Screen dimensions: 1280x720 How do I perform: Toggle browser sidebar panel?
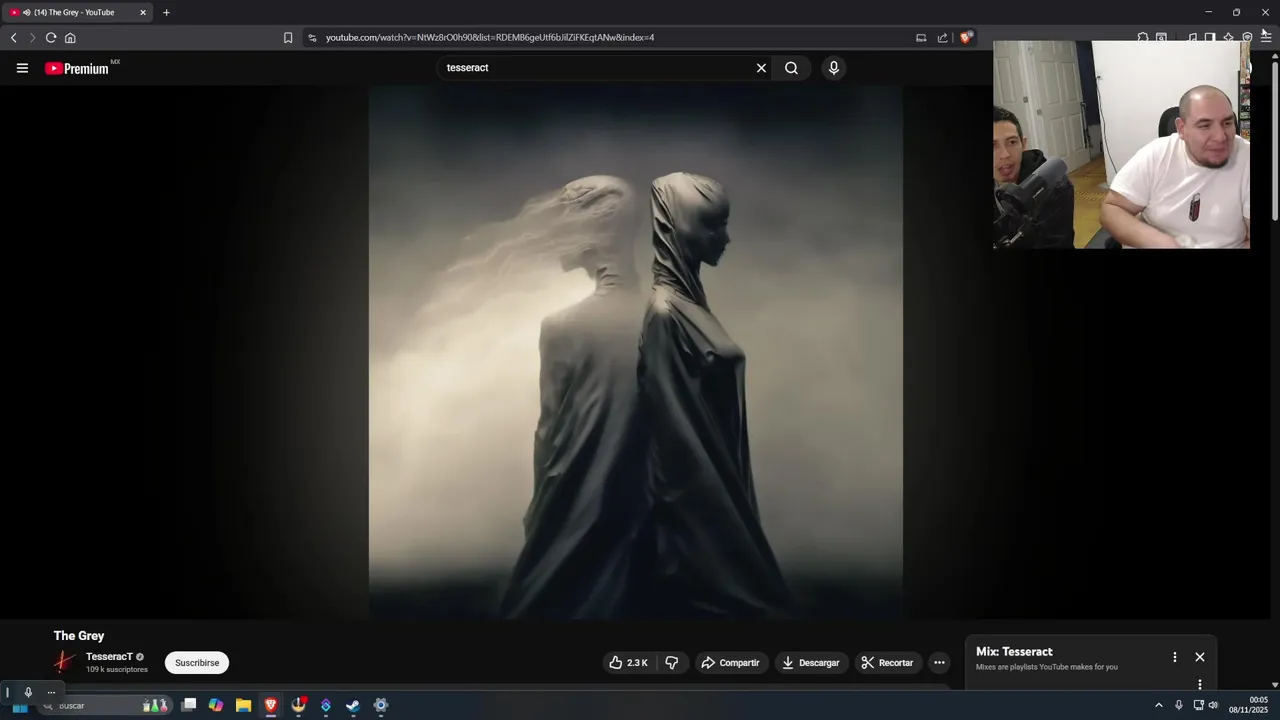click(x=1209, y=37)
